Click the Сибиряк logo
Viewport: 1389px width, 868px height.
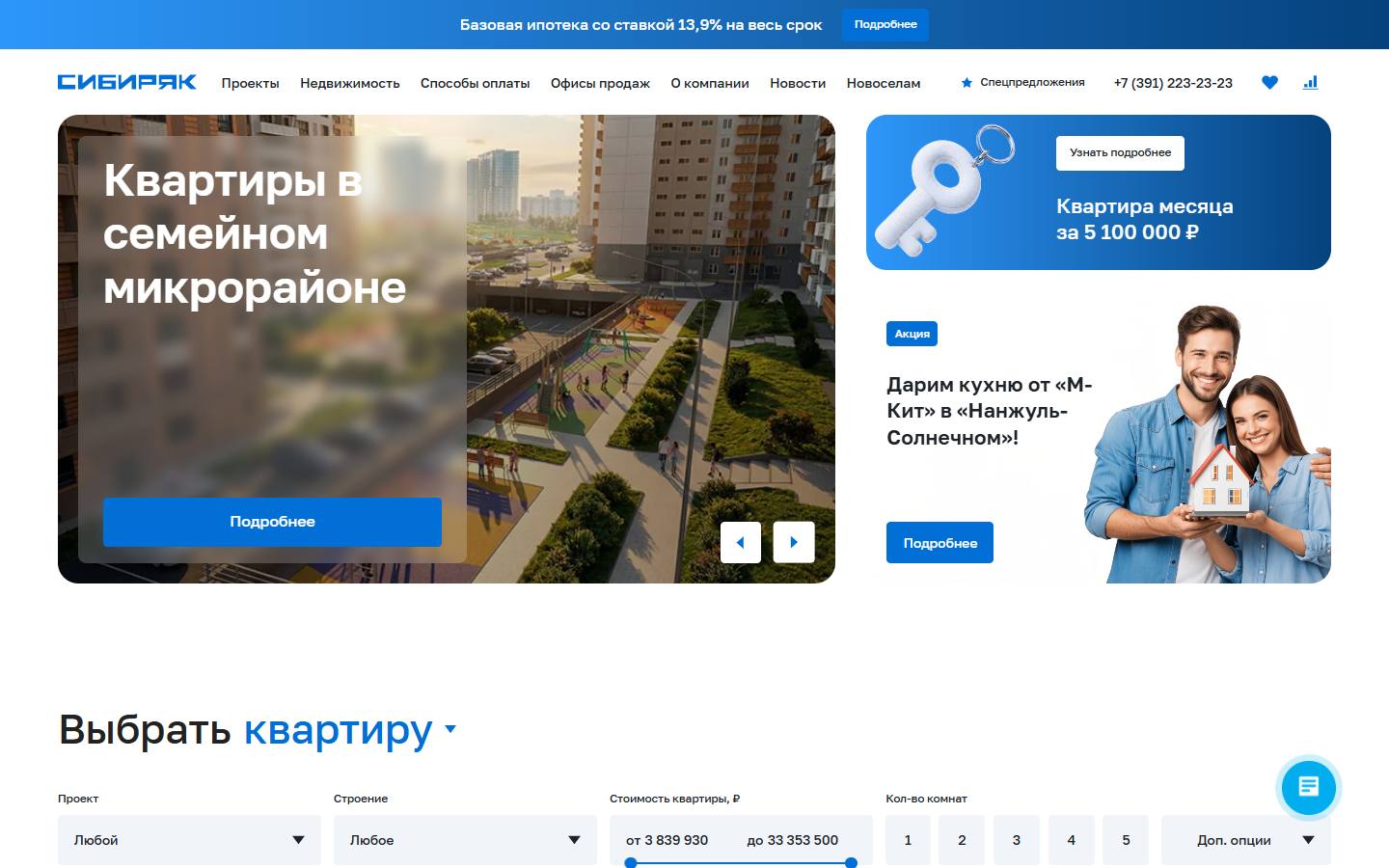coord(126,82)
